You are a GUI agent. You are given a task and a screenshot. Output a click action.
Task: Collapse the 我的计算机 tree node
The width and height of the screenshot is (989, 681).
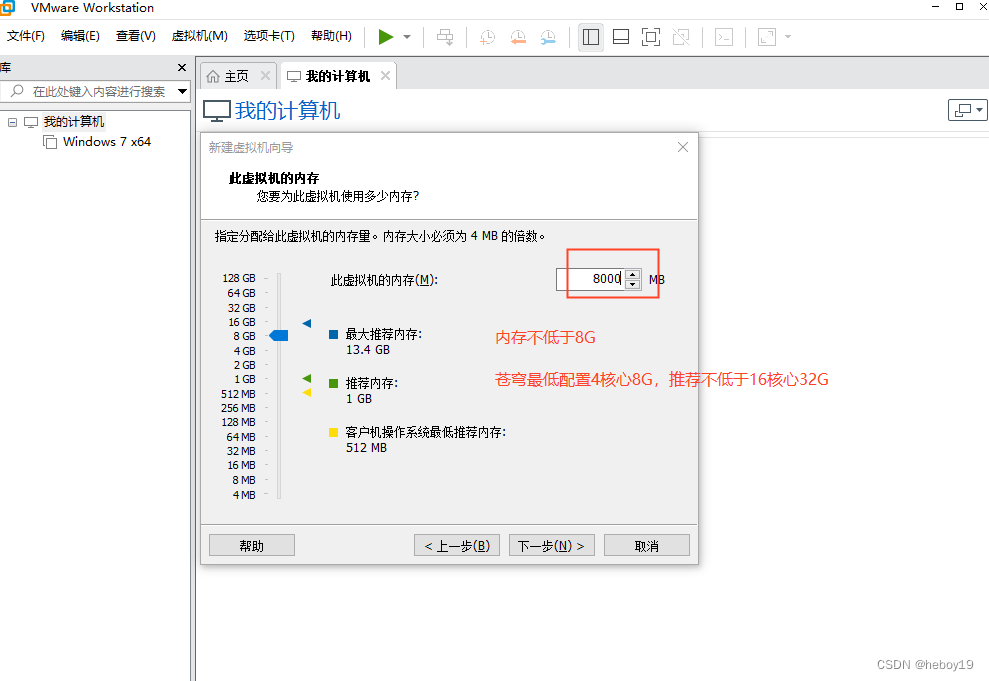pyautogui.click(x=12, y=122)
